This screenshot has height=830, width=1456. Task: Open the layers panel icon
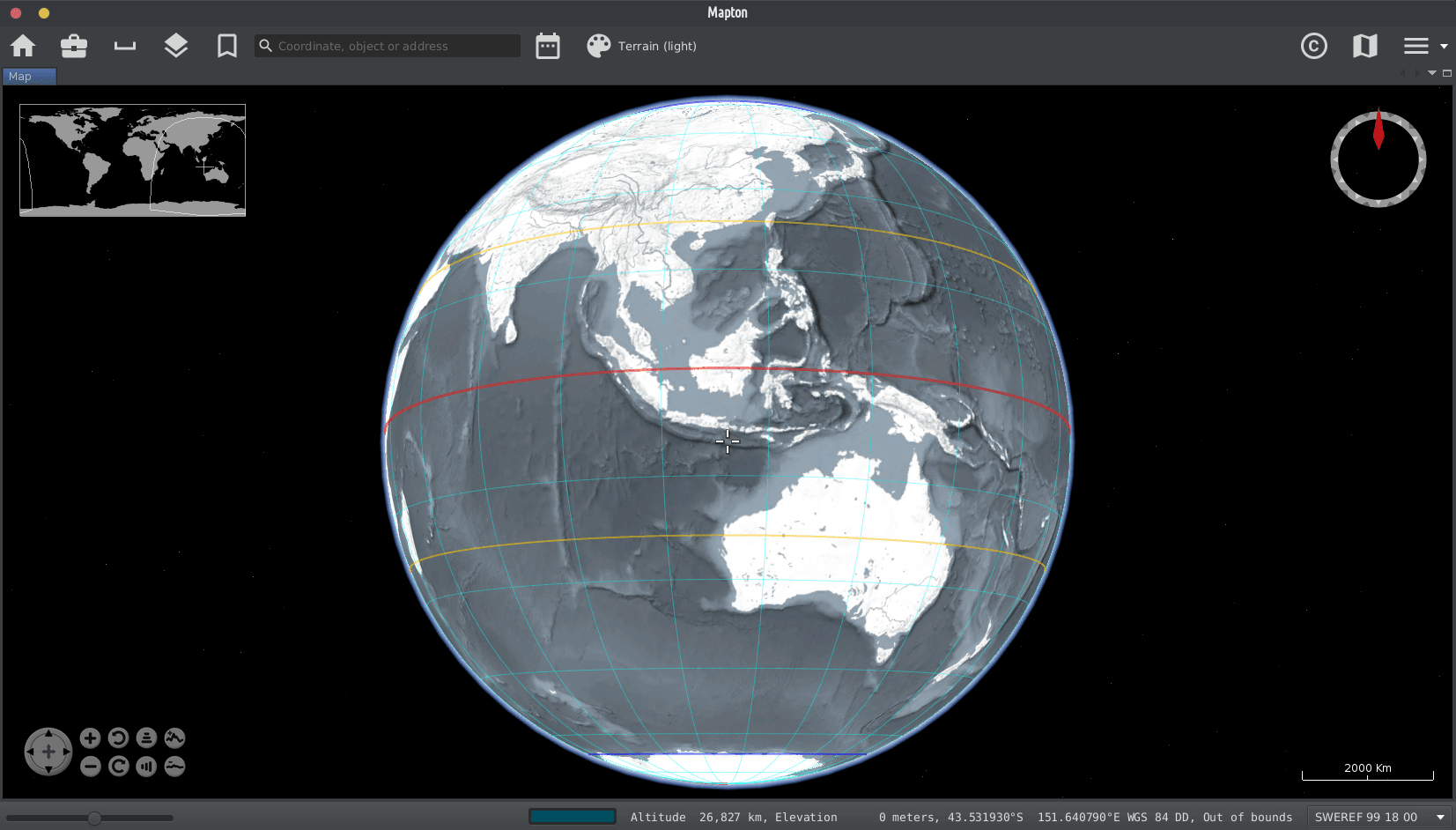tap(176, 46)
